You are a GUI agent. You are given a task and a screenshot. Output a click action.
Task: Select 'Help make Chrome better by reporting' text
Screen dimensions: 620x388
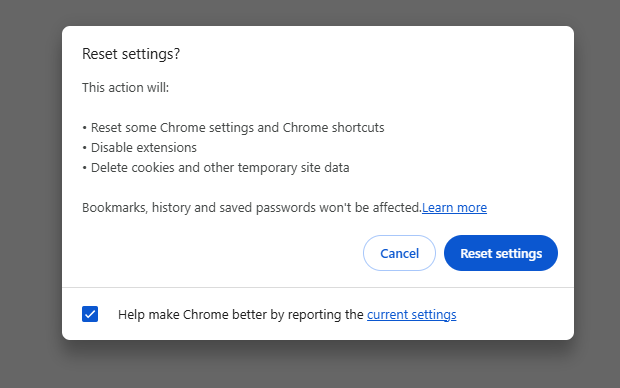pos(240,315)
